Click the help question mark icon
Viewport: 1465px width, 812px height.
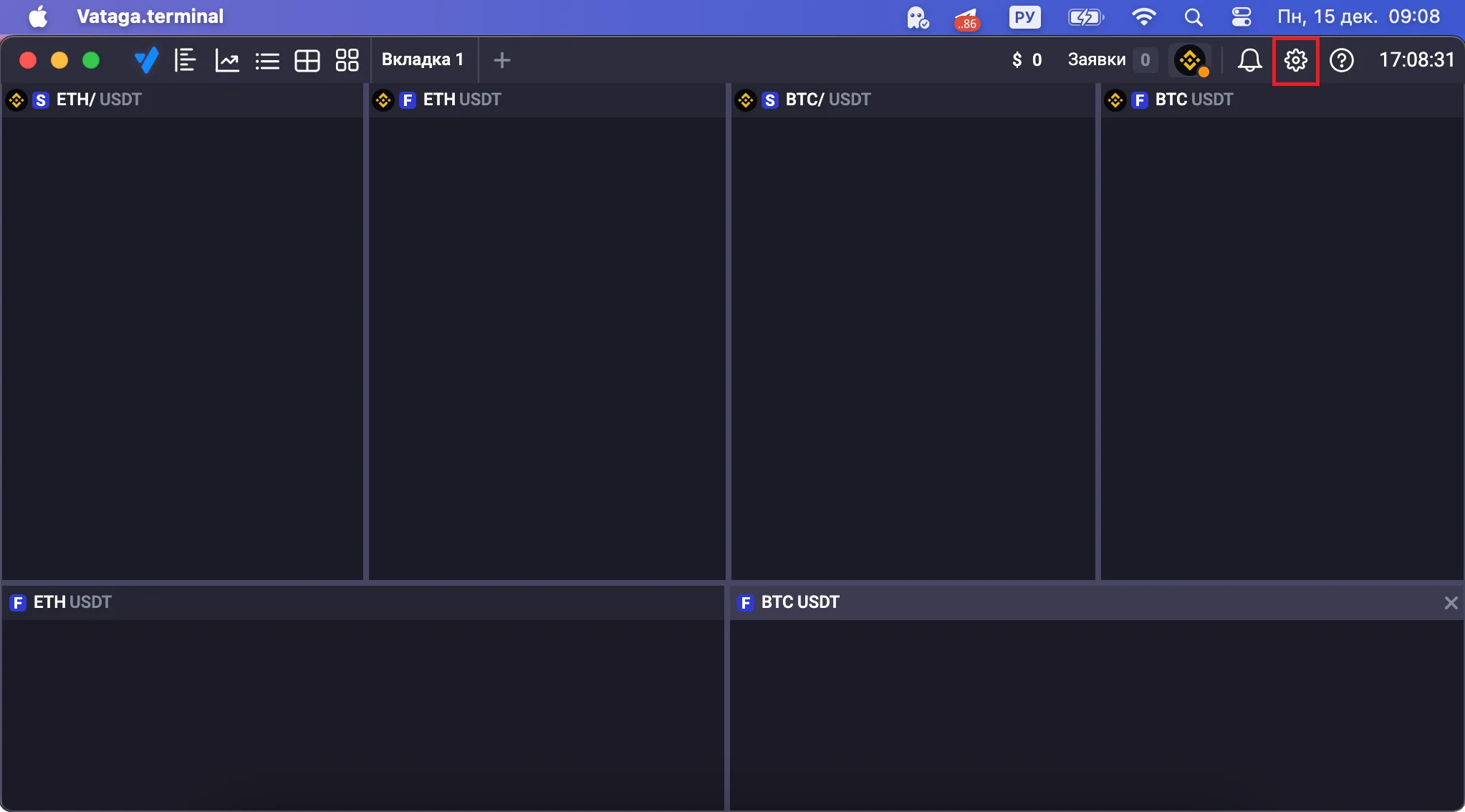1341,60
